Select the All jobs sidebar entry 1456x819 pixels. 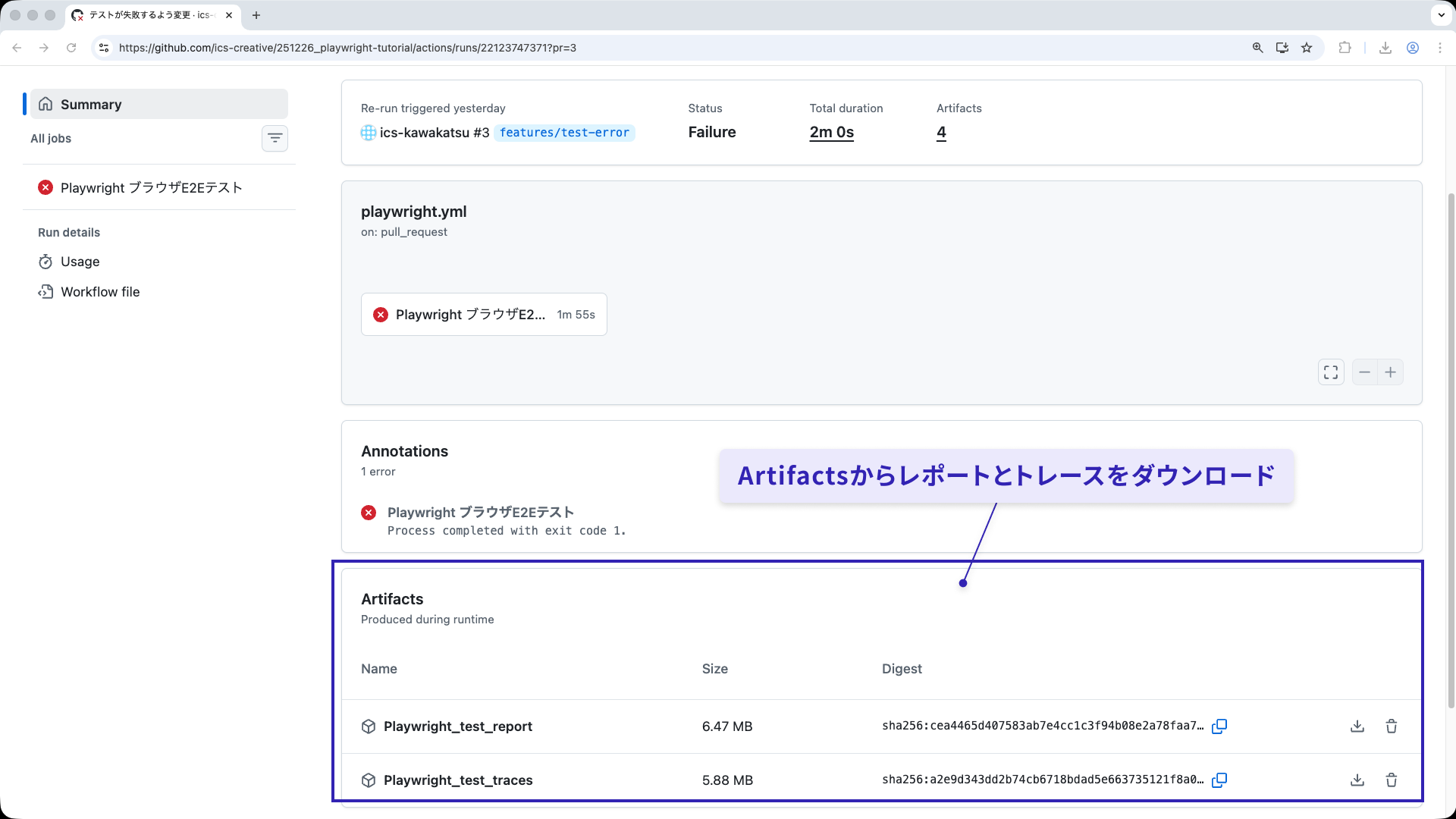pos(51,138)
